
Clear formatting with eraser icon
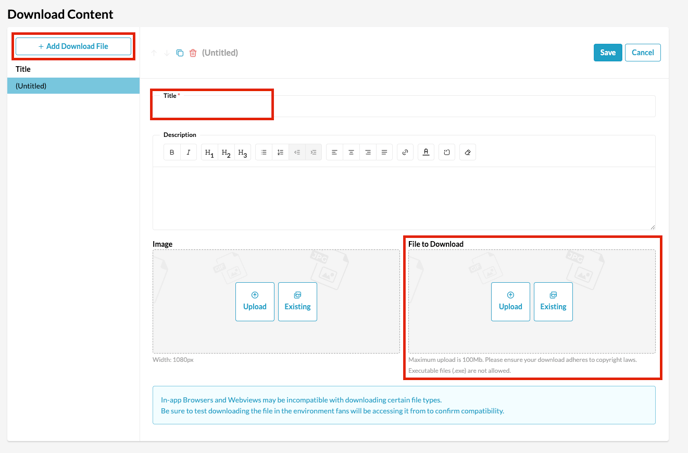click(x=467, y=153)
